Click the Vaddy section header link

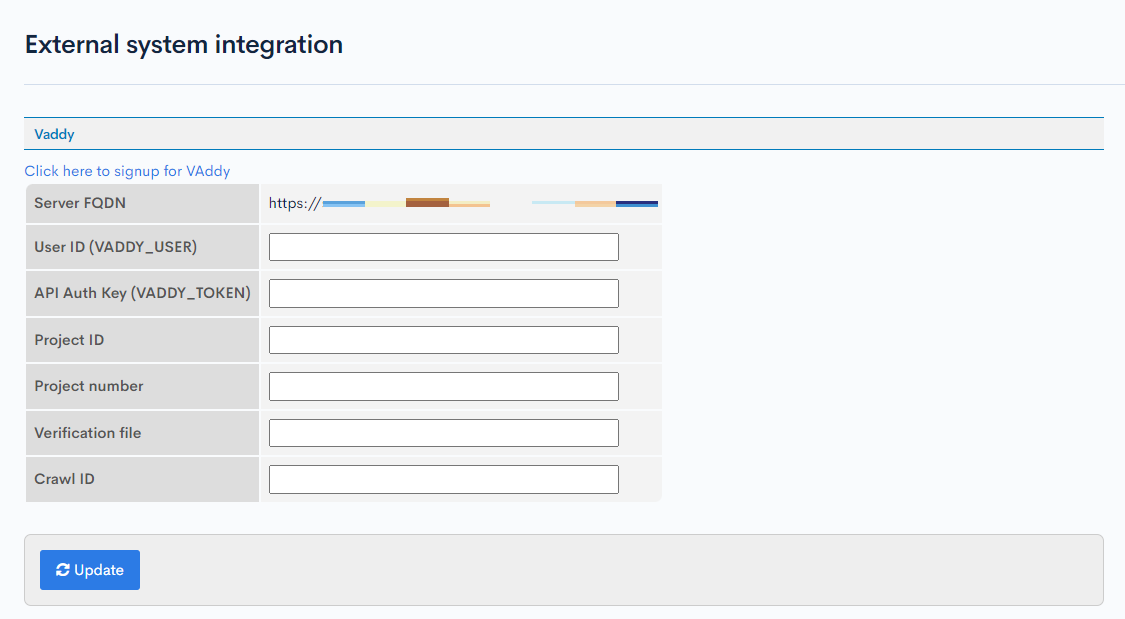click(x=54, y=134)
